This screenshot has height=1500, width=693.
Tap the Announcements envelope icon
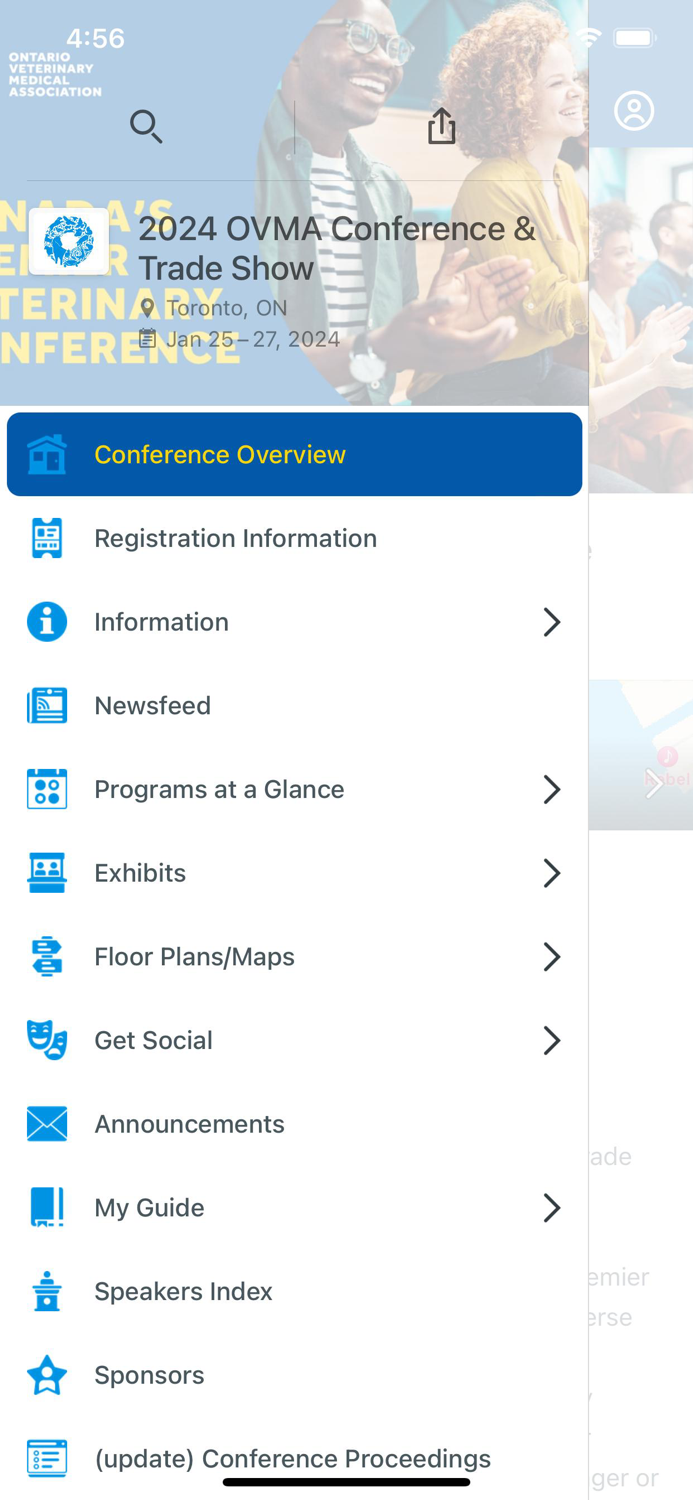coord(46,1124)
